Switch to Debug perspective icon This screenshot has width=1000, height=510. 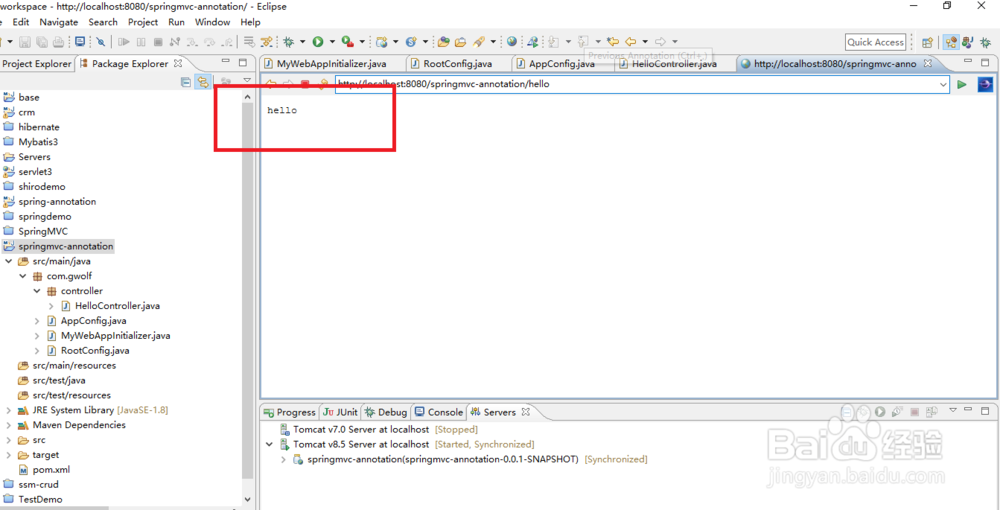tap(986, 43)
